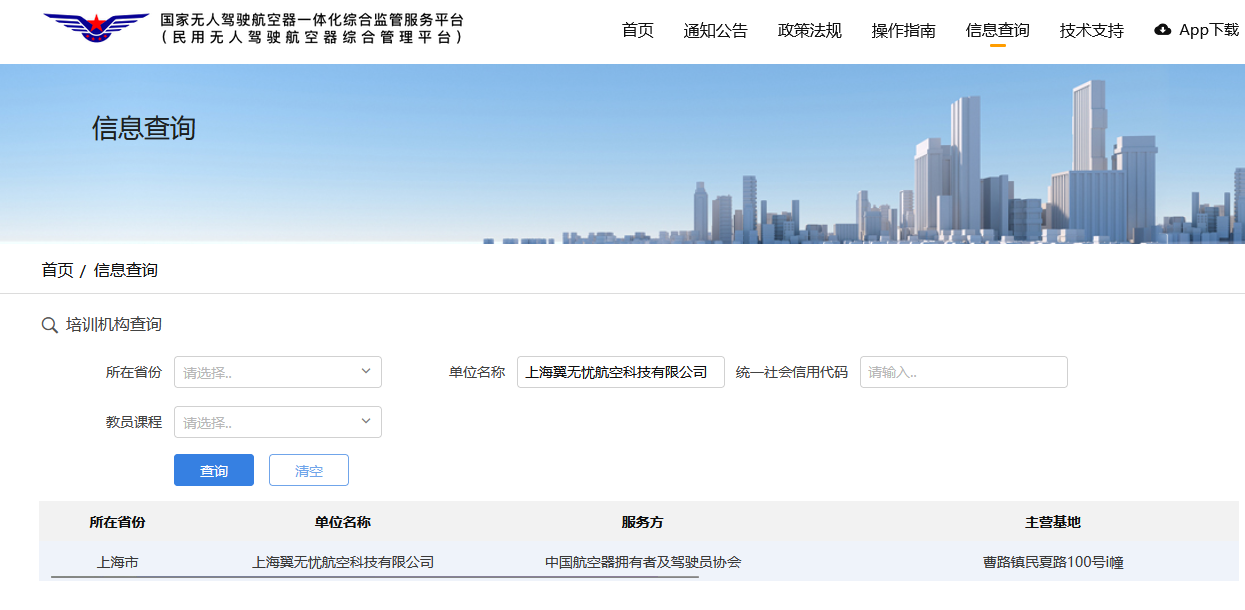Open the 通知公告 menu item
This screenshot has height=610, width=1245.
(716, 30)
